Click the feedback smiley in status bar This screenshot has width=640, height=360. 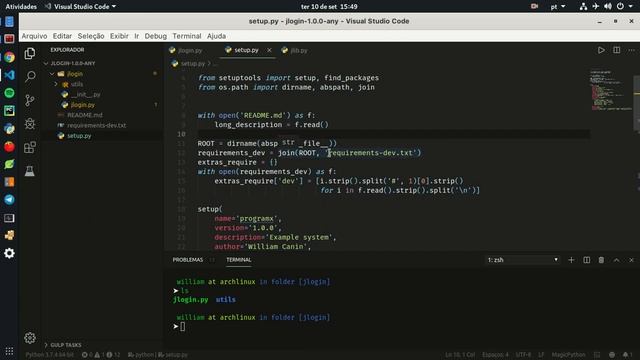coord(612,355)
